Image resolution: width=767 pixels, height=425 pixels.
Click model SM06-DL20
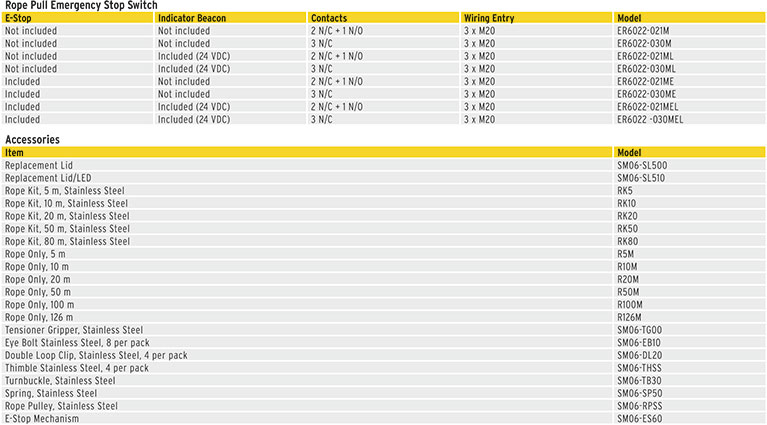(x=640, y=355)
